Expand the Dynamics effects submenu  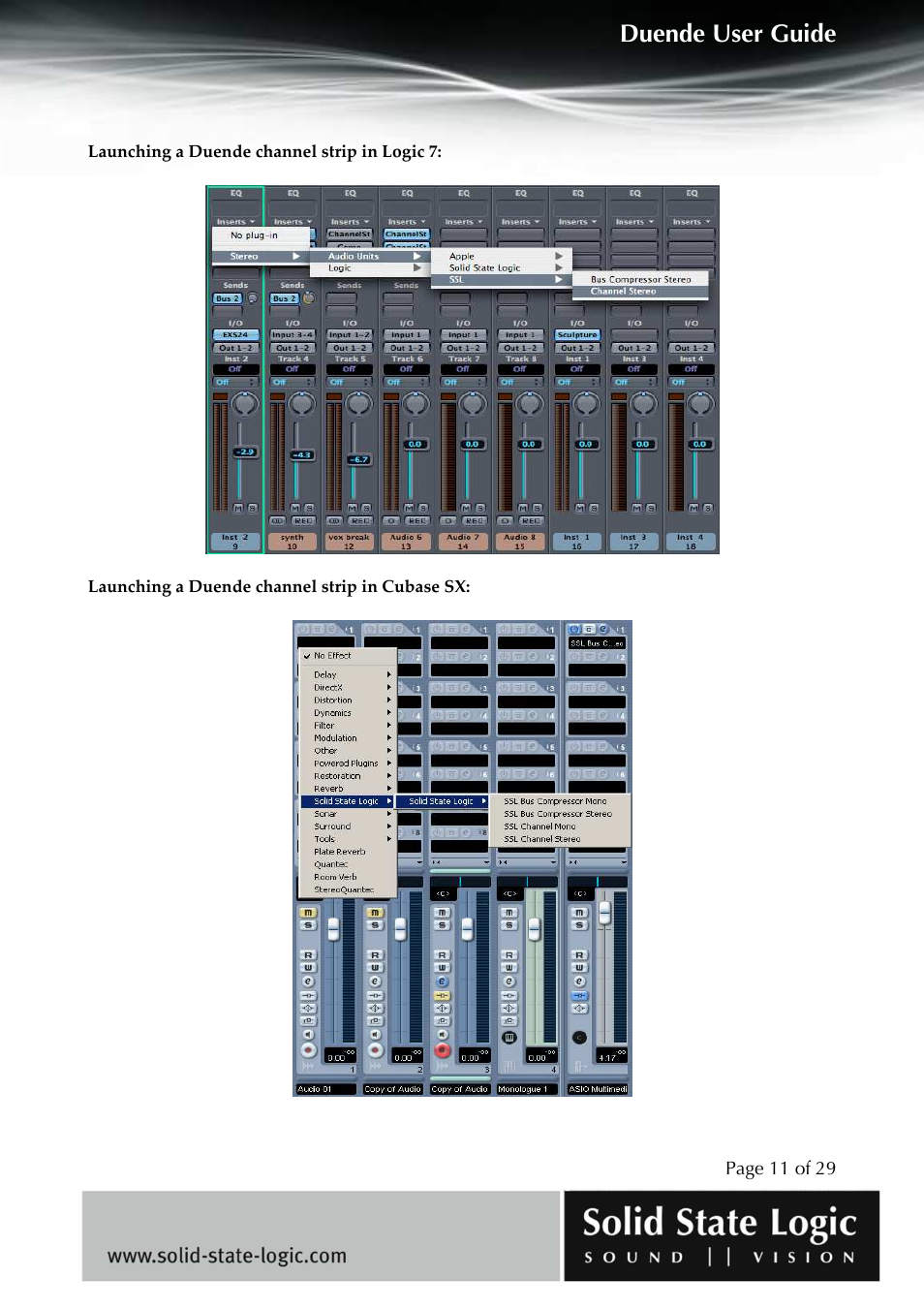click(x=348, y=713)
